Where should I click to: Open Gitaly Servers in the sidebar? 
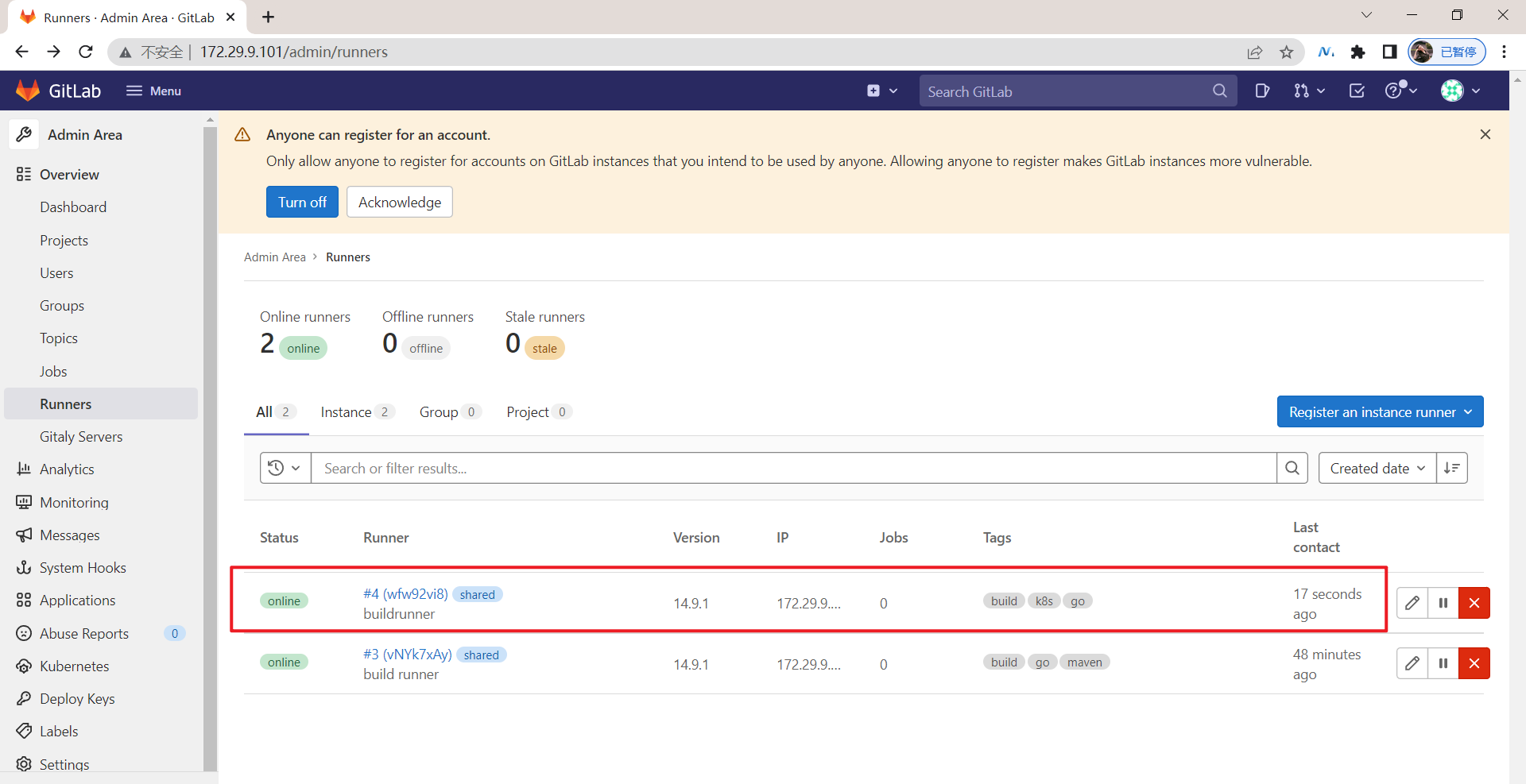tap(81, 437)
